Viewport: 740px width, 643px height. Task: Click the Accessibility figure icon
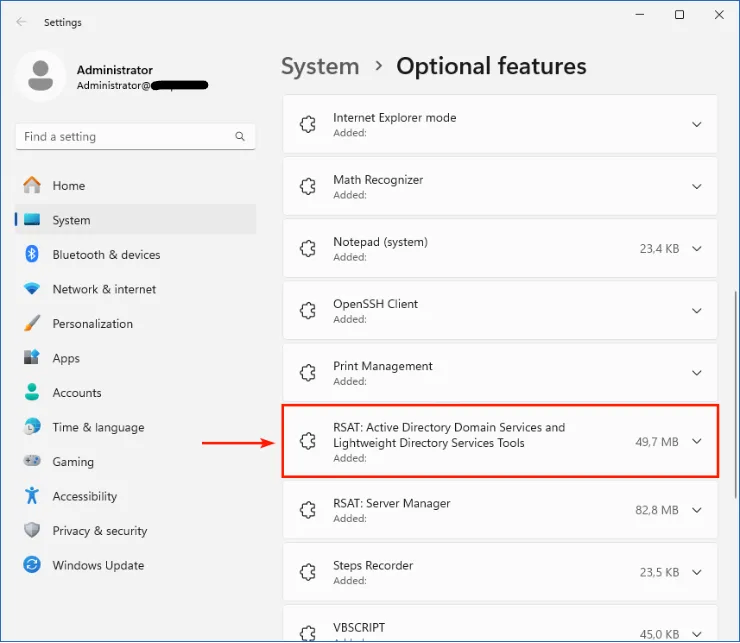click(32, 496)
